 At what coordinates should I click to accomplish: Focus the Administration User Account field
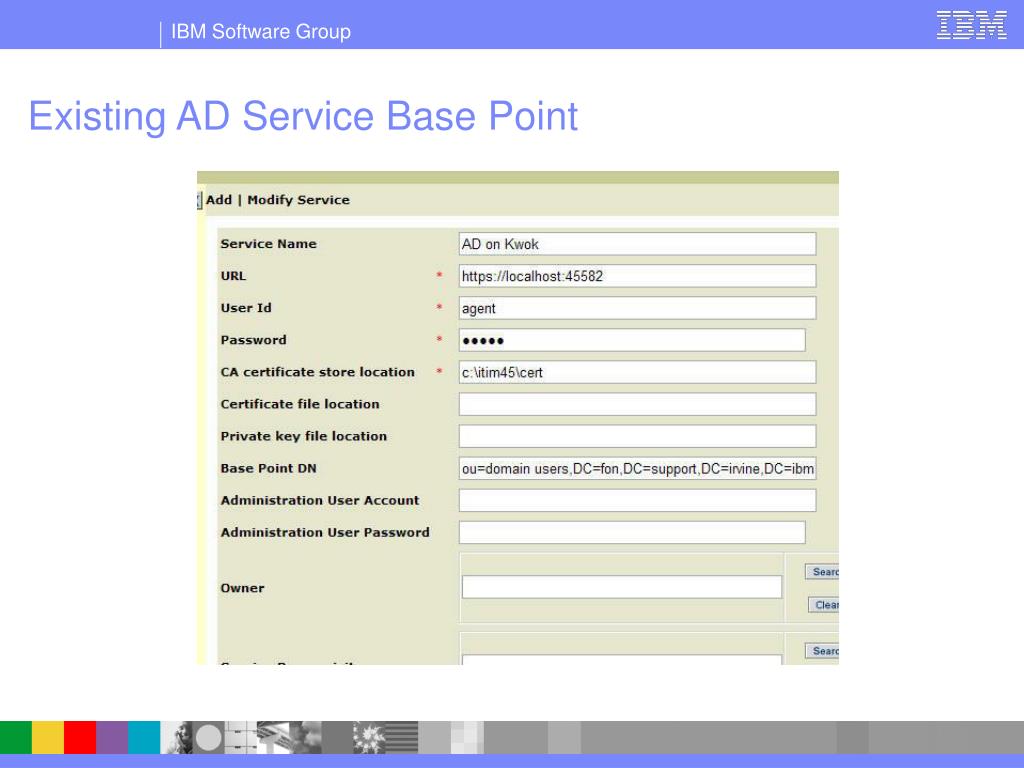point(637,500)
